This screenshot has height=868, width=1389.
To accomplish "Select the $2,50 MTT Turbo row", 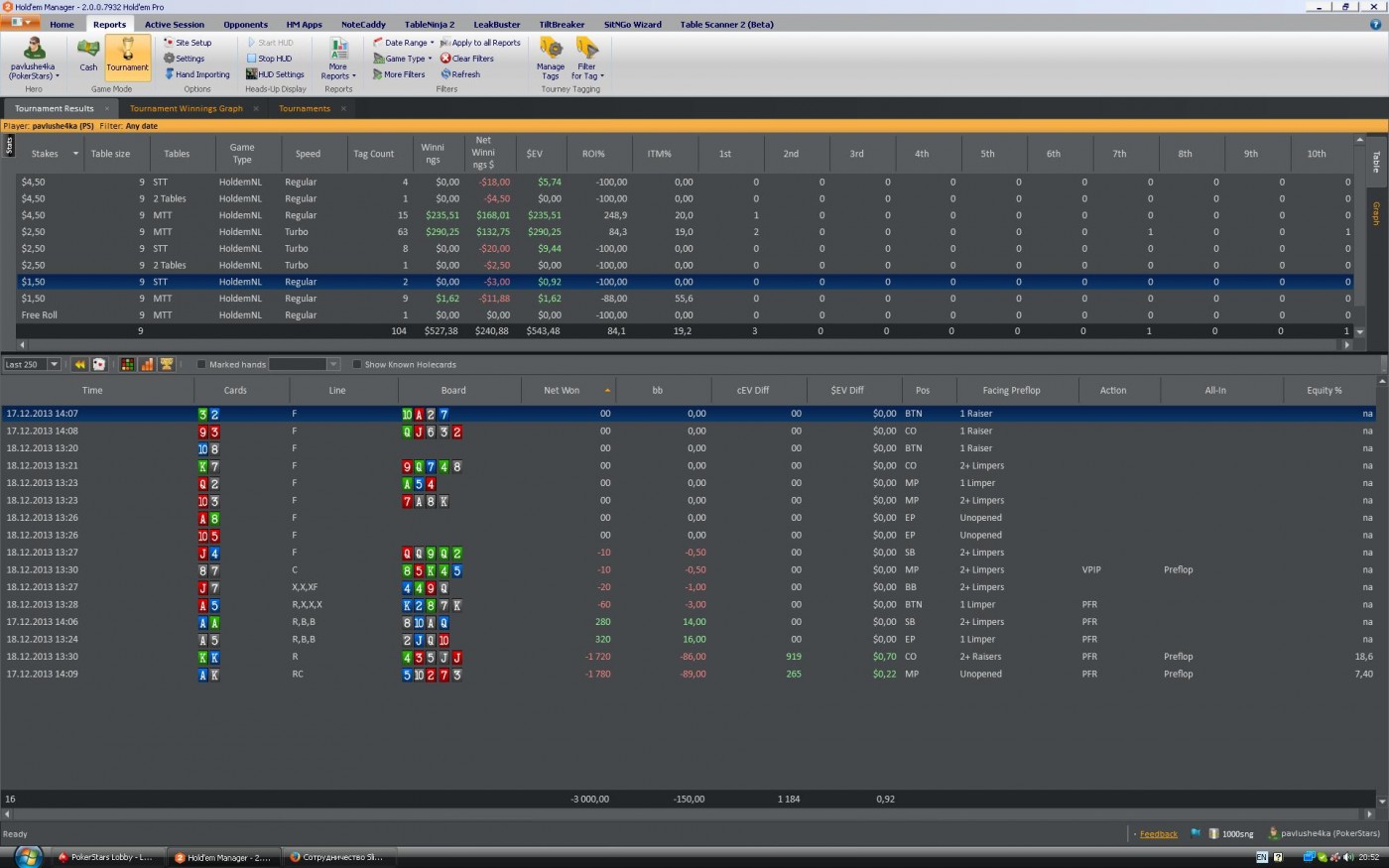I will click(685, 232).
